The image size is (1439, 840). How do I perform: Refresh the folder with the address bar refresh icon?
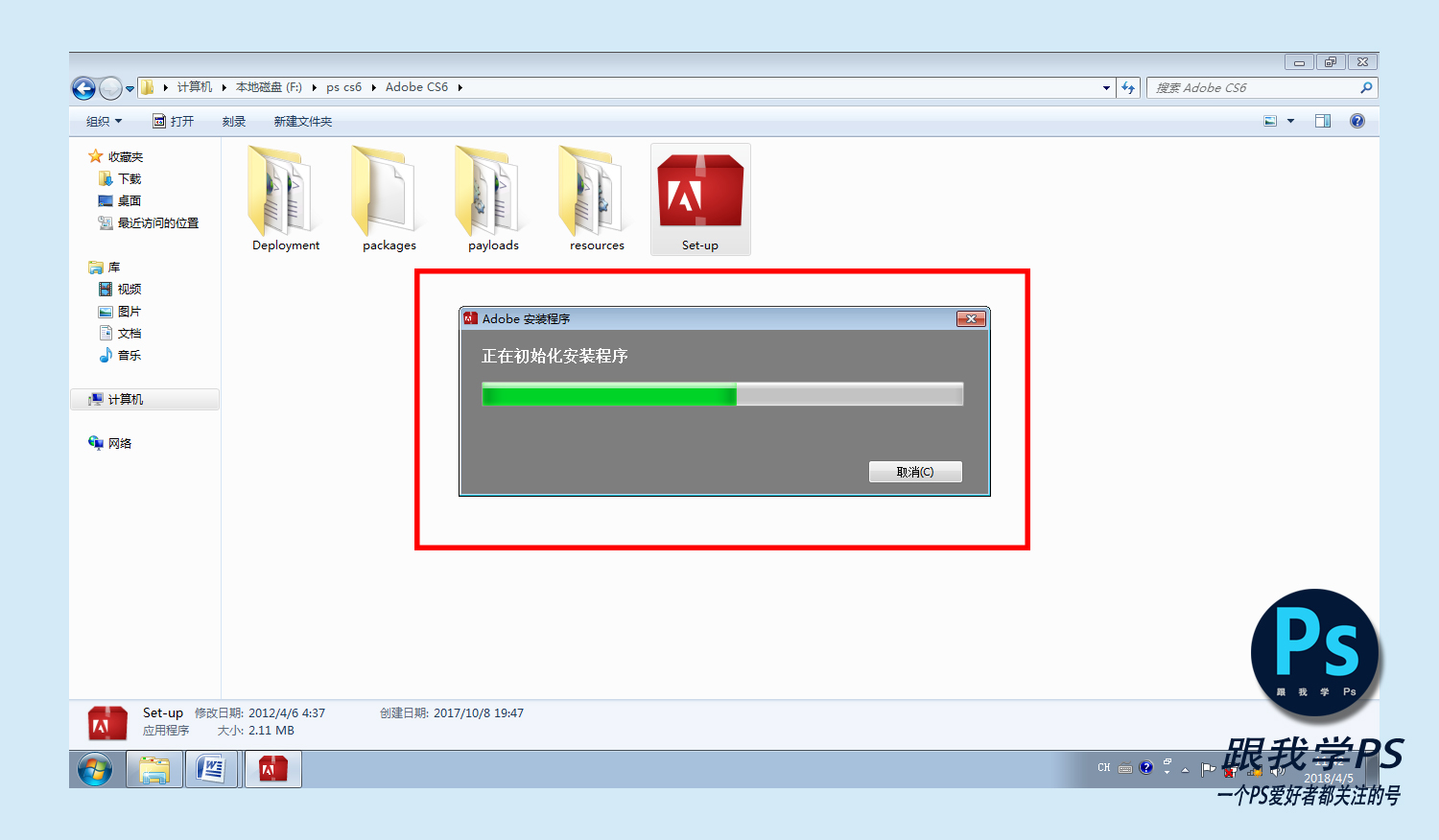[1128, 88]
